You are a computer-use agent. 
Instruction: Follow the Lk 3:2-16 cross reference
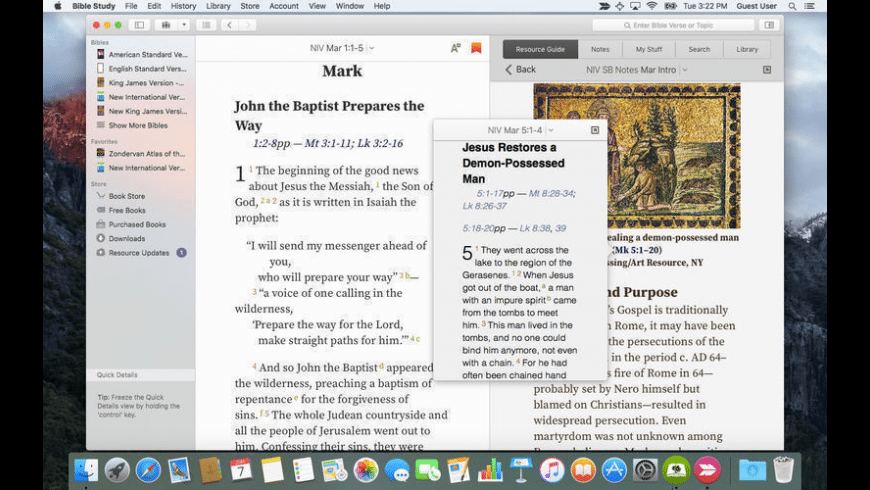(380, 143)
